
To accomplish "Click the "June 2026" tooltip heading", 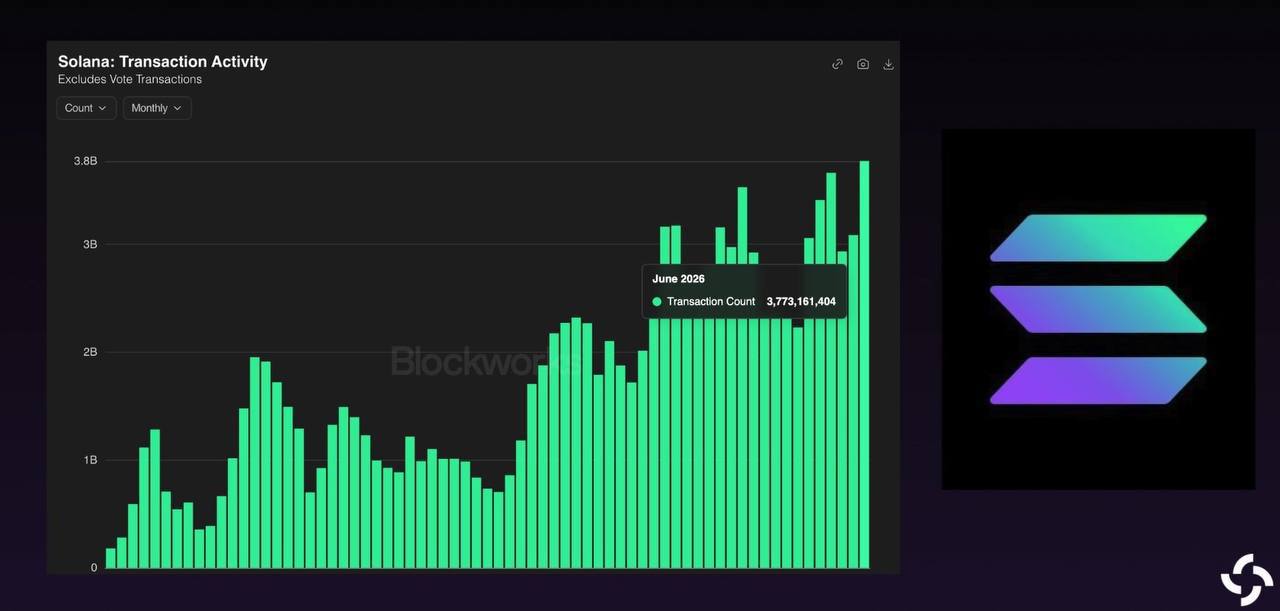I will pyautogui.click(x=679, y=279).
